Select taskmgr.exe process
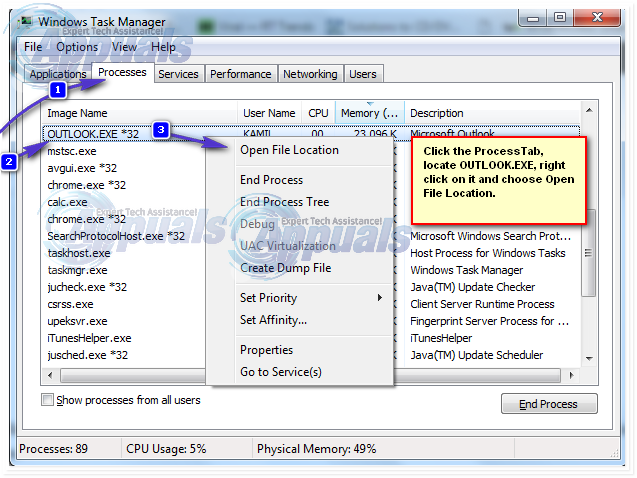 (77, 270)
